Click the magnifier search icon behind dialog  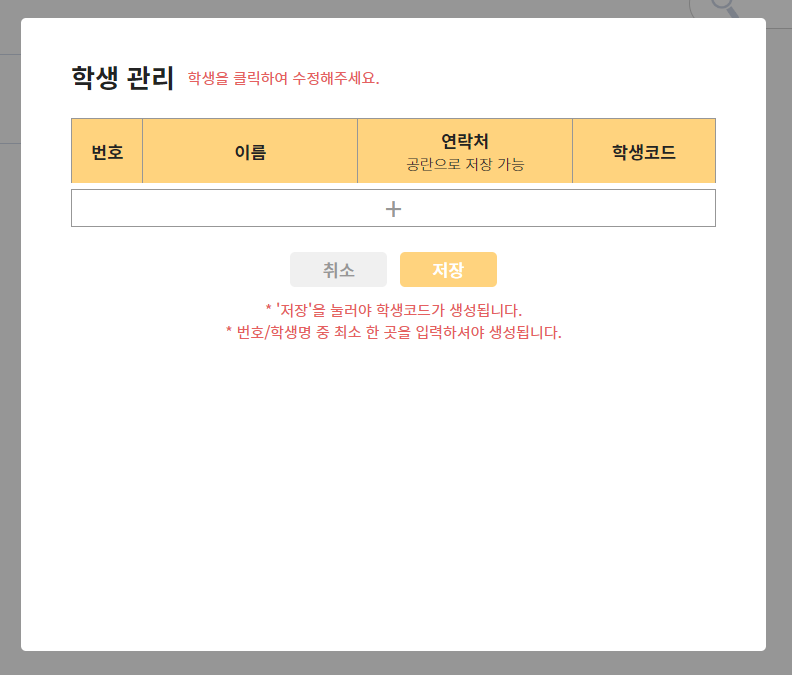tap(724, 7)
